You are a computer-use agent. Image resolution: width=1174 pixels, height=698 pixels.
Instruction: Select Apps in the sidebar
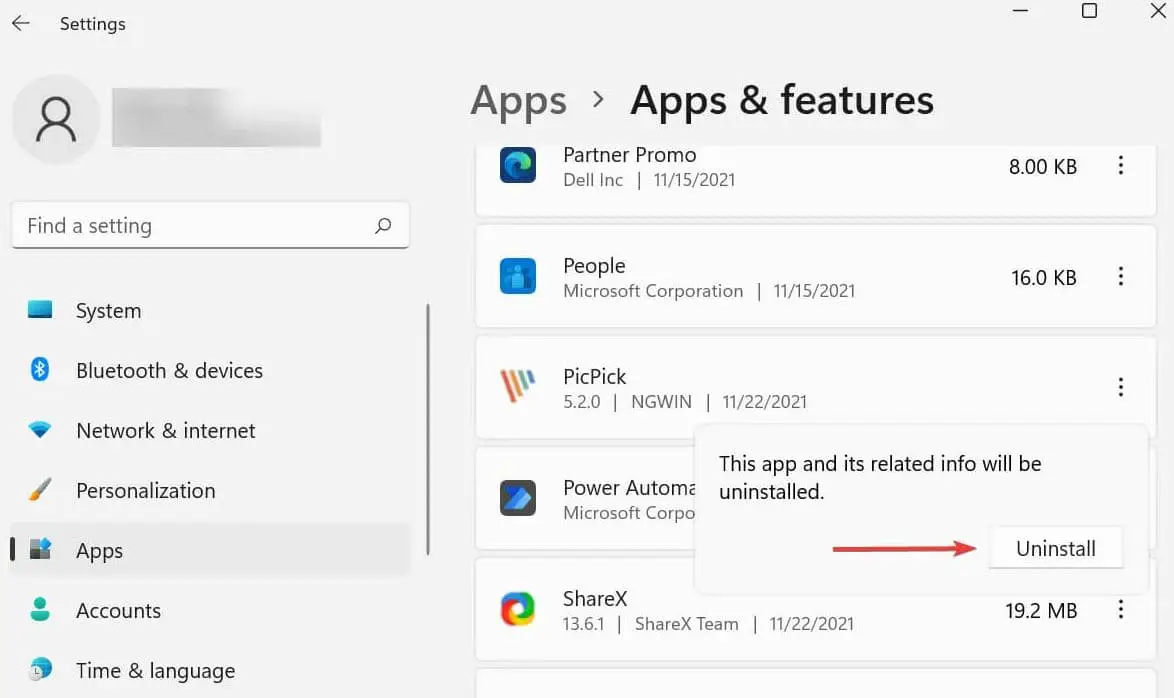point(99,550)
